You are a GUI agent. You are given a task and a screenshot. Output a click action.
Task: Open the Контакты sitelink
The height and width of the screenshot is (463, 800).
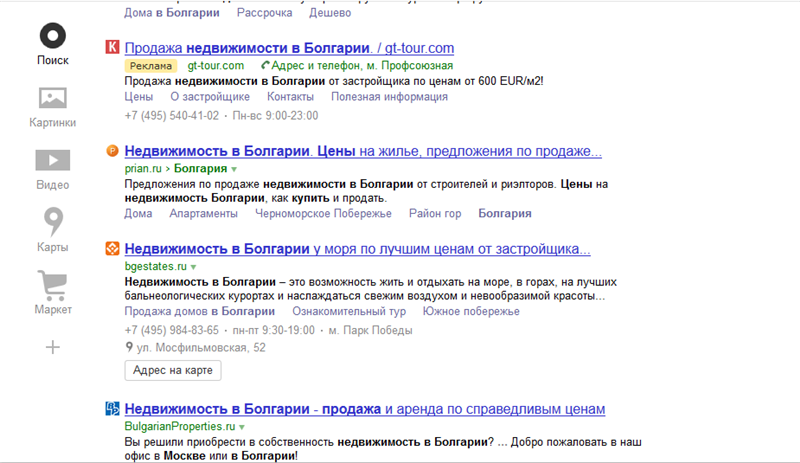pyautogui.click(x=290, y=96)
